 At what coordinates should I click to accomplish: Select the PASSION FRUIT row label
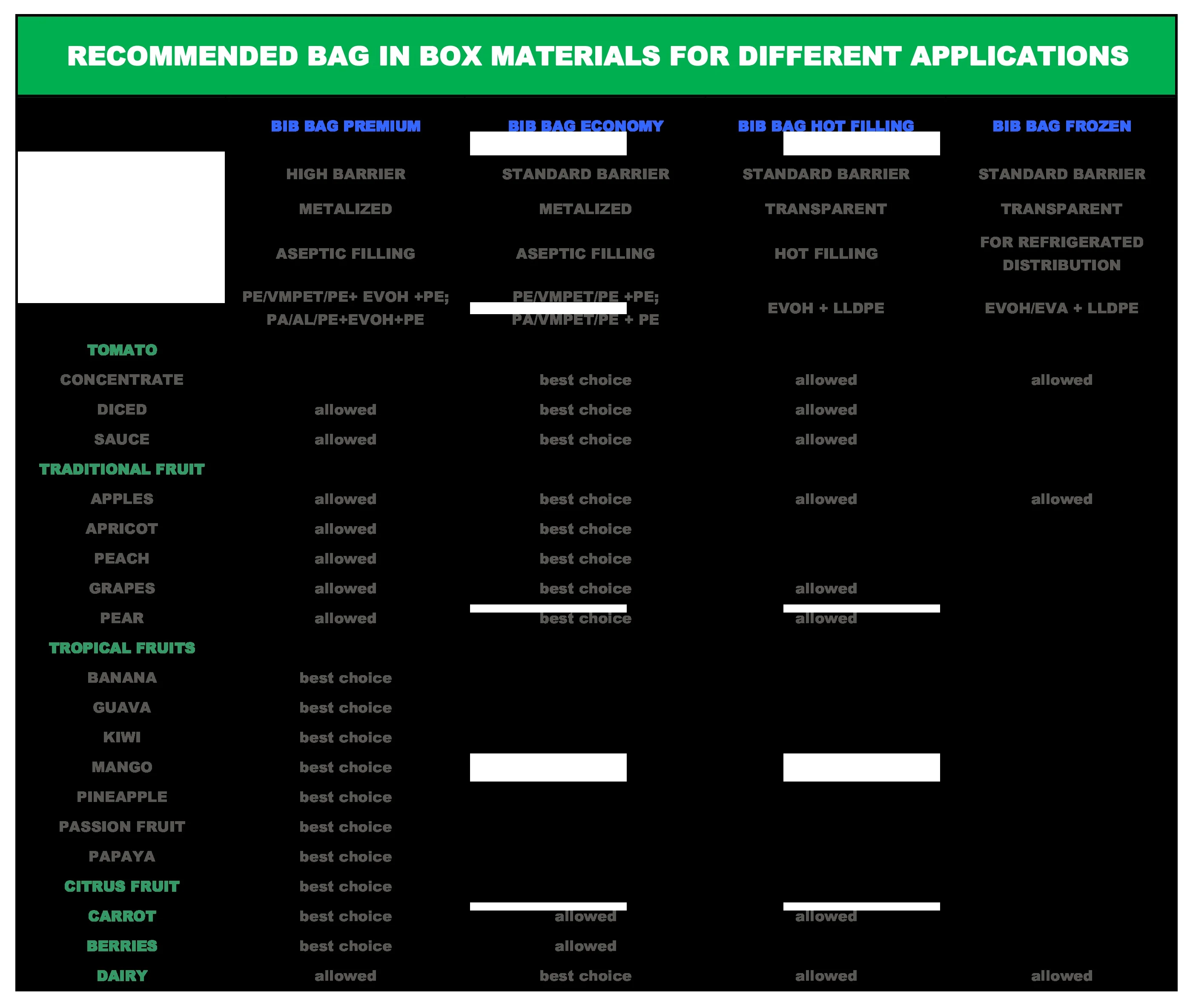point(122,826)
